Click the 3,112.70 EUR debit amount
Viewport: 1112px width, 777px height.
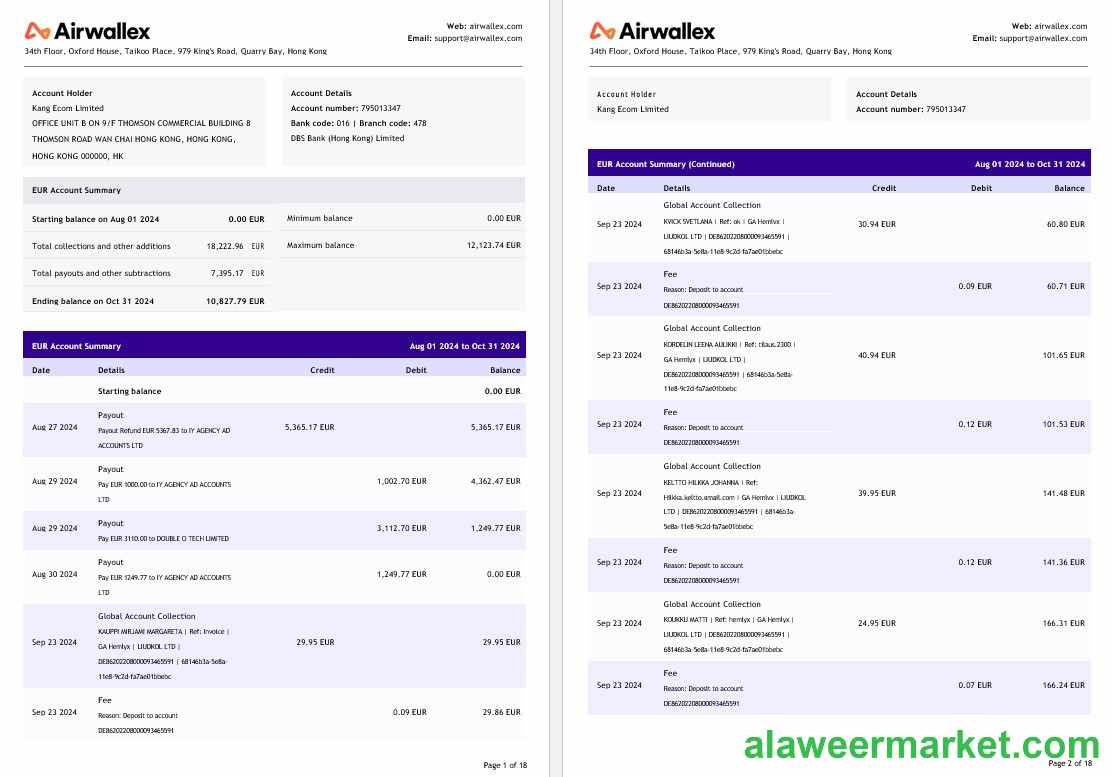401,528
